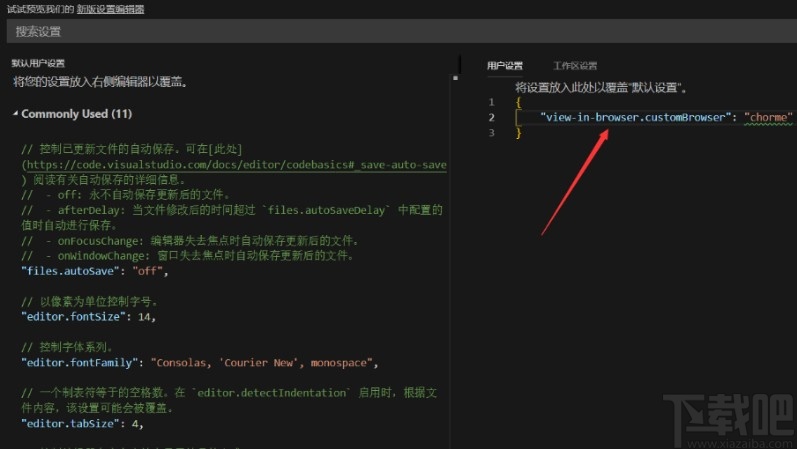The image size is (797, 449).
Task: Click the opening brace on line 1
Action: pos(518,102)
